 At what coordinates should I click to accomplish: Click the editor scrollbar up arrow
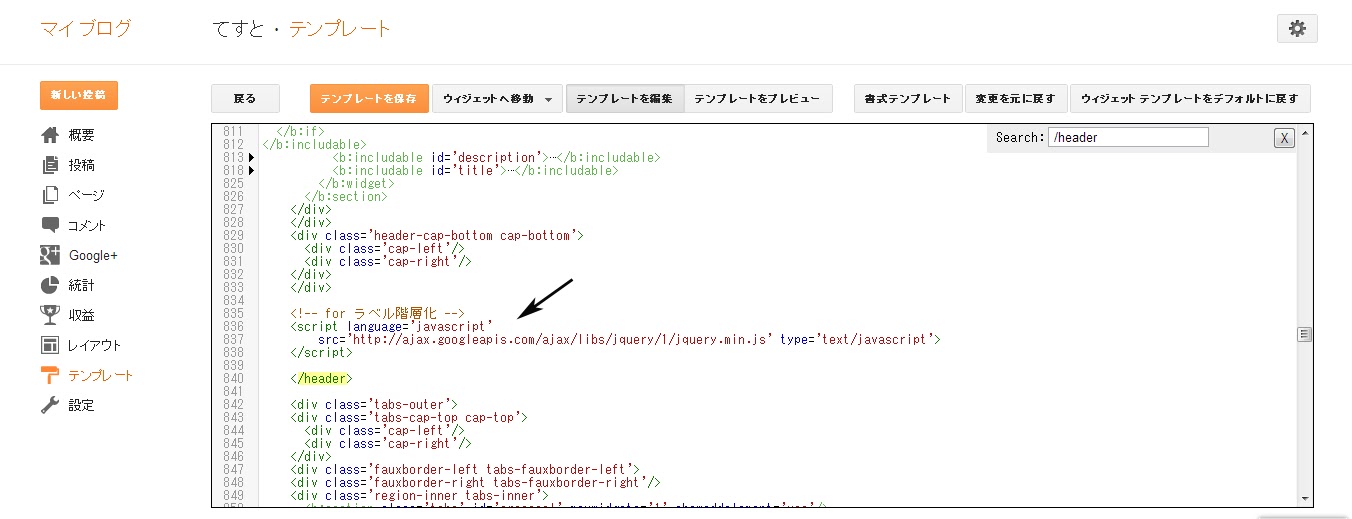coord(1305,133)
